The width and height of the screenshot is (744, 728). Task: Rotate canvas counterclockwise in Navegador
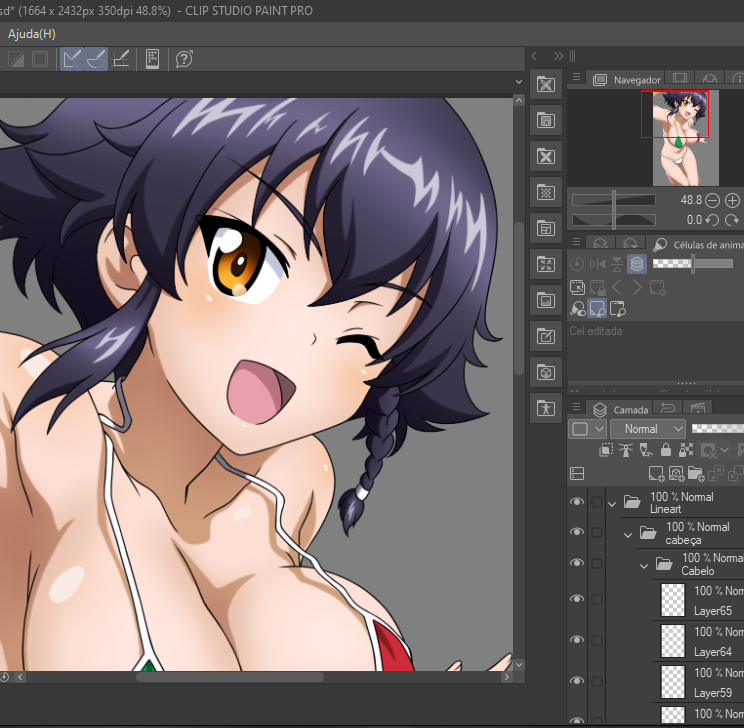coord(712,220)
